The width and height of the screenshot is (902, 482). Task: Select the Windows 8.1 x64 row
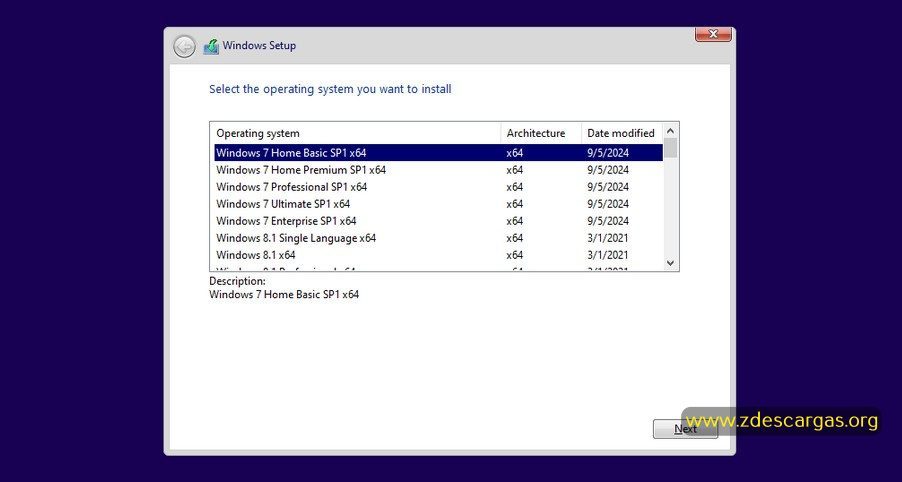[x=438, y=255]
